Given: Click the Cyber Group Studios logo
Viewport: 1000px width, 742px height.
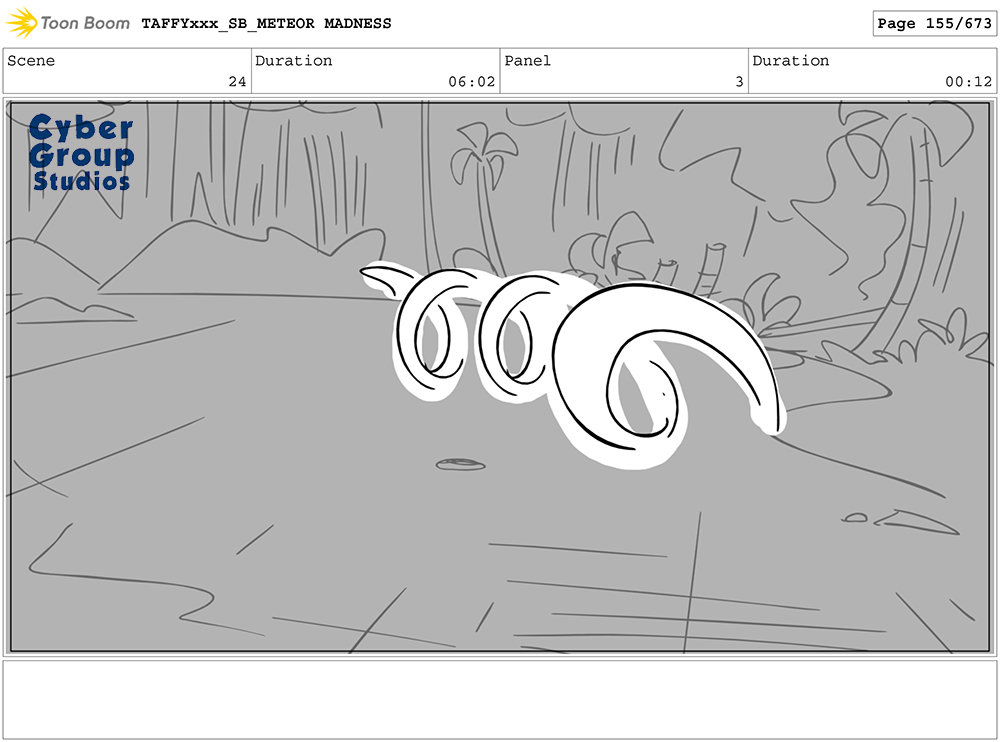Looking at the screenshot, I should pyautogui.click(x=81, y=152).
